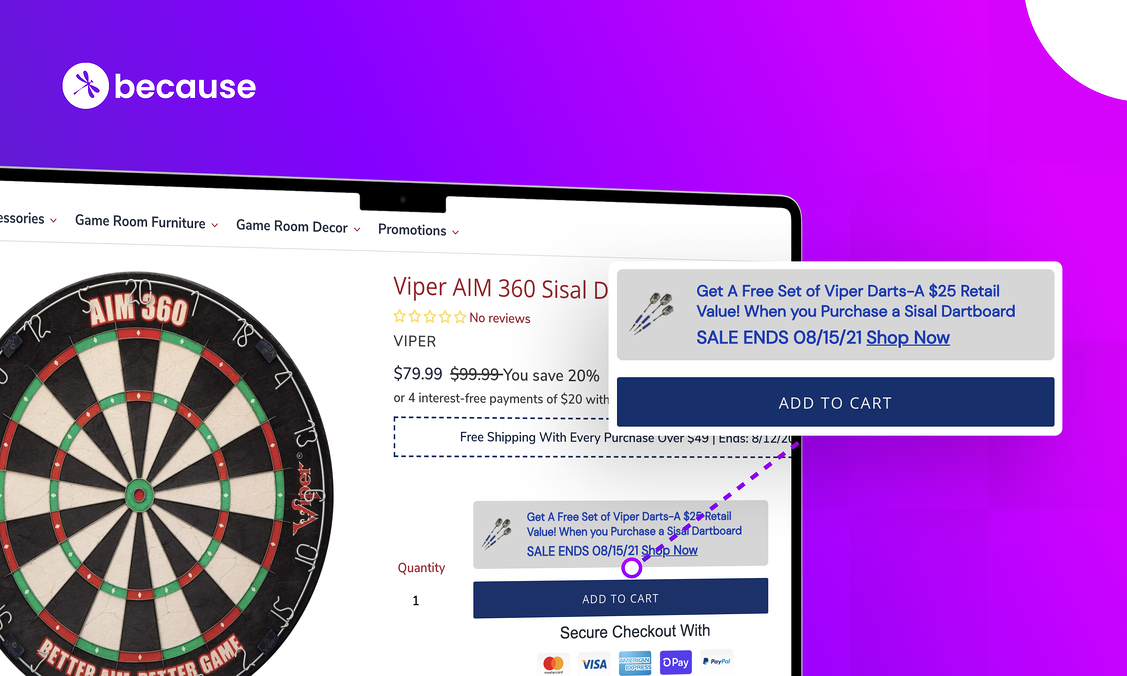
Task: Click the Quantity input field showing 1
Action: coord(415,601)
